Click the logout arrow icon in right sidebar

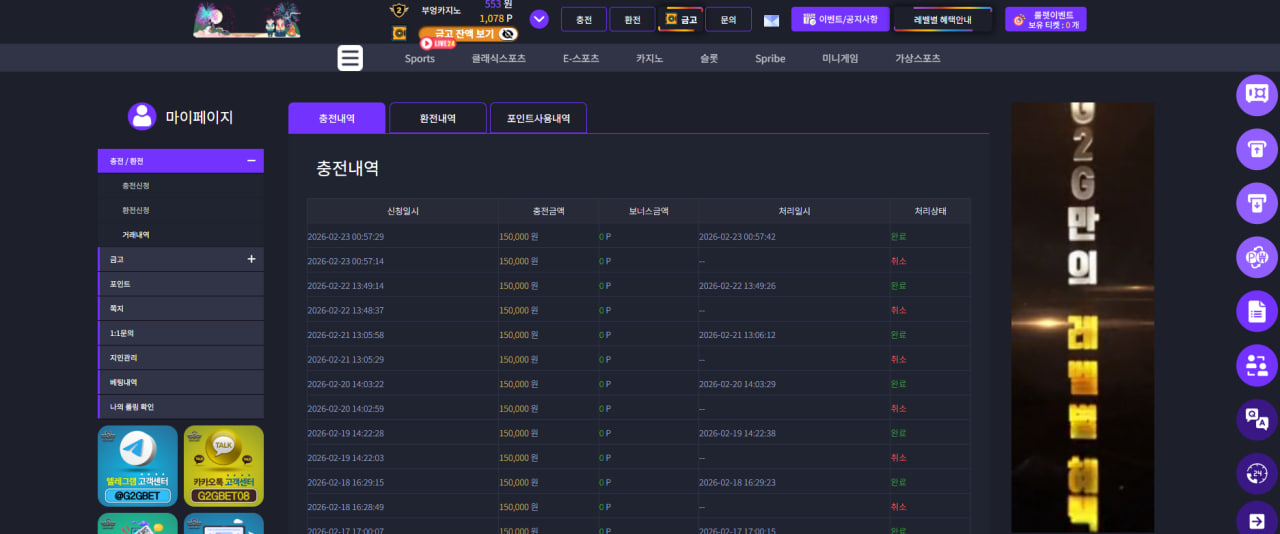(1257, 521)
